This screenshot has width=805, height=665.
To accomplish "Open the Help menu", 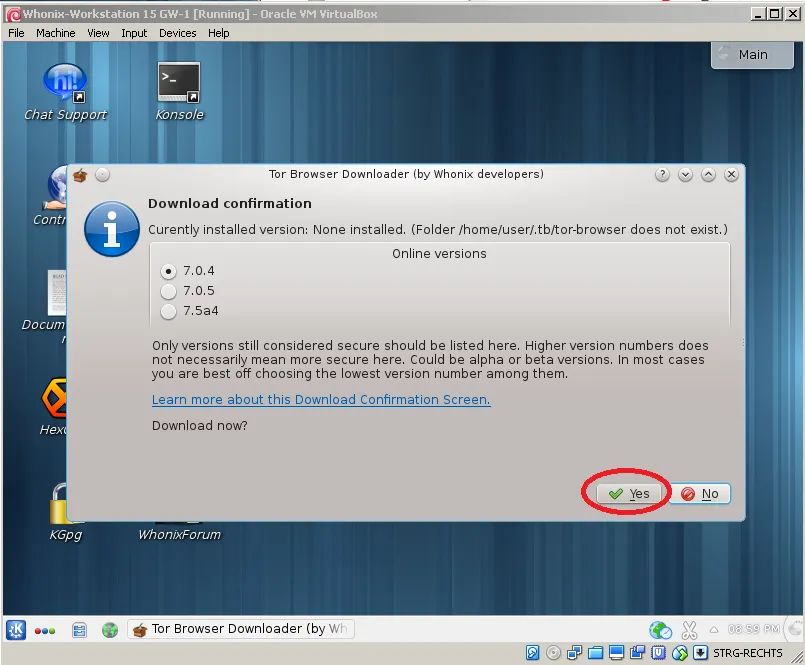I will pyautogui.click(x=218, y=33).
